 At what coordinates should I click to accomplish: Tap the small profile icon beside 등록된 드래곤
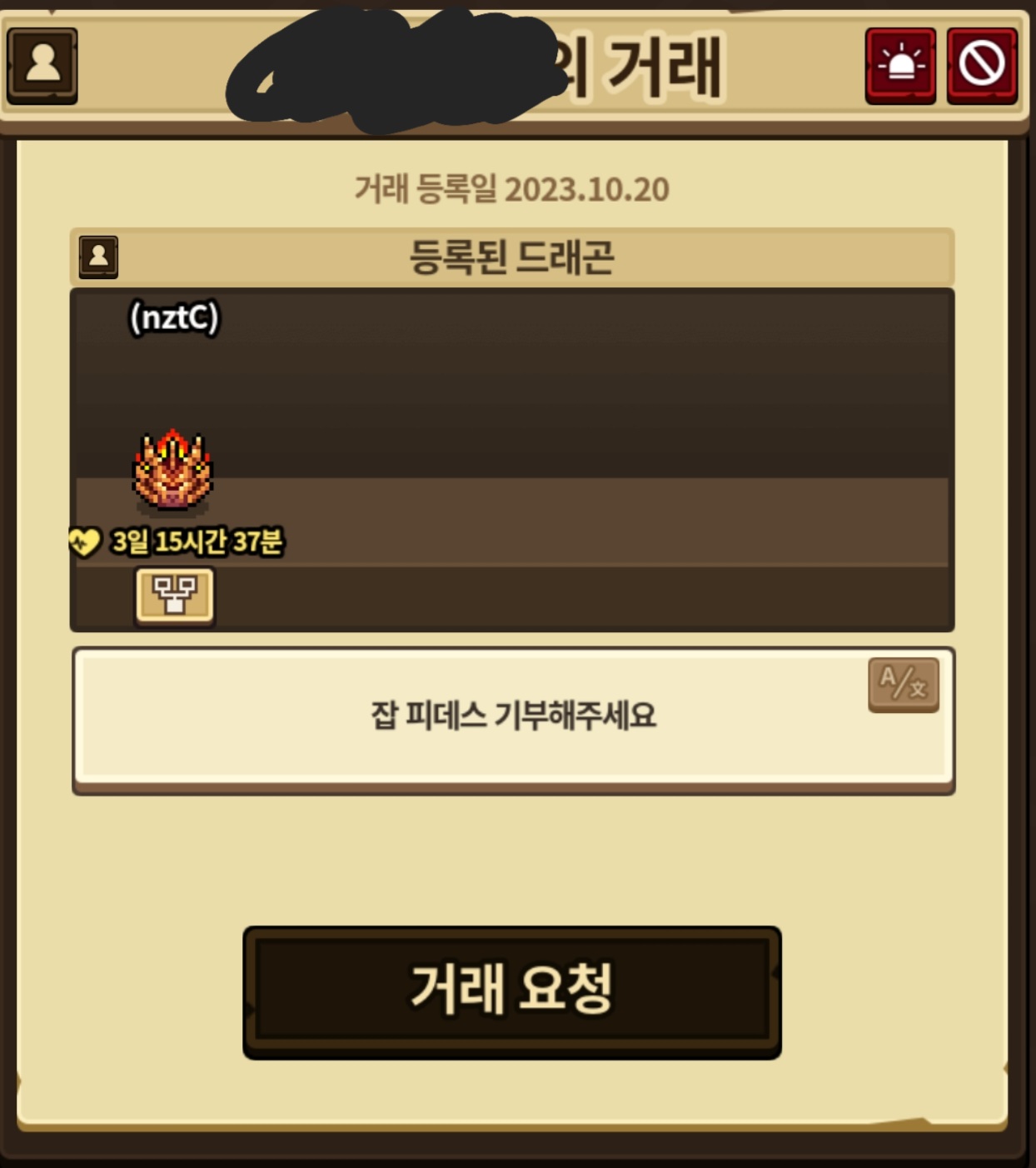98,257
